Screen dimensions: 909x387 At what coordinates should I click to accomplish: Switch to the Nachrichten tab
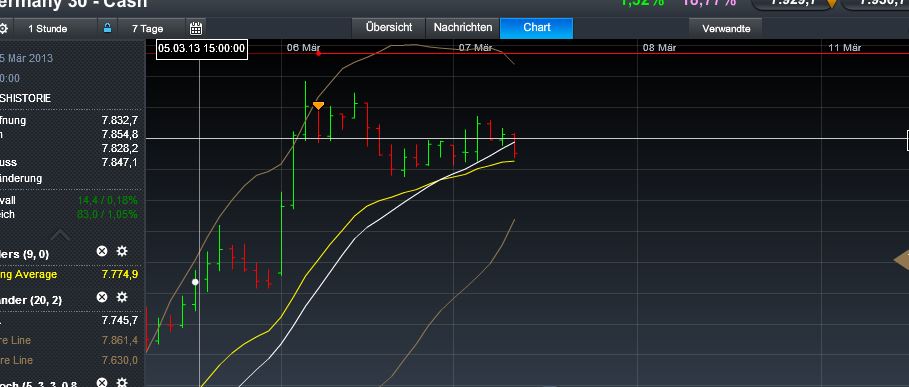click(463, 27)
